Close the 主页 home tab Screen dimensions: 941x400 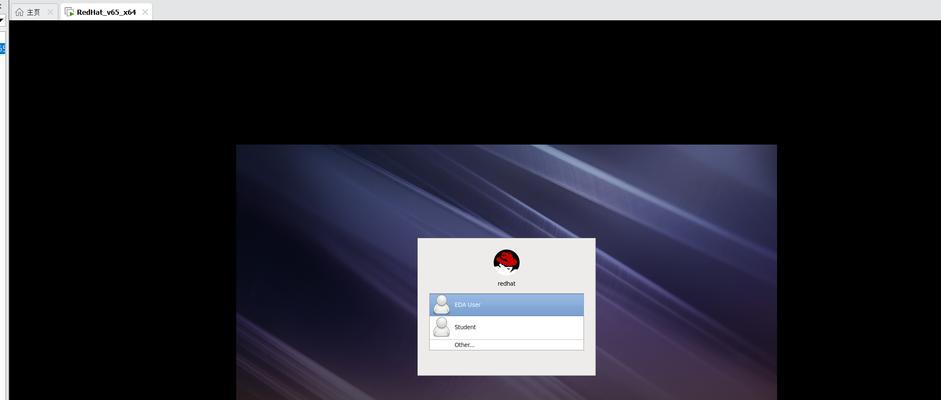tap(50, 12)
